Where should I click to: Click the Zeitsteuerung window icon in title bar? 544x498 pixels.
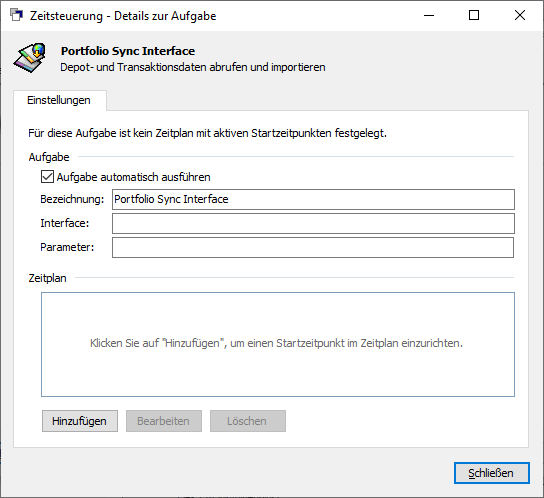tap(16, 15)
